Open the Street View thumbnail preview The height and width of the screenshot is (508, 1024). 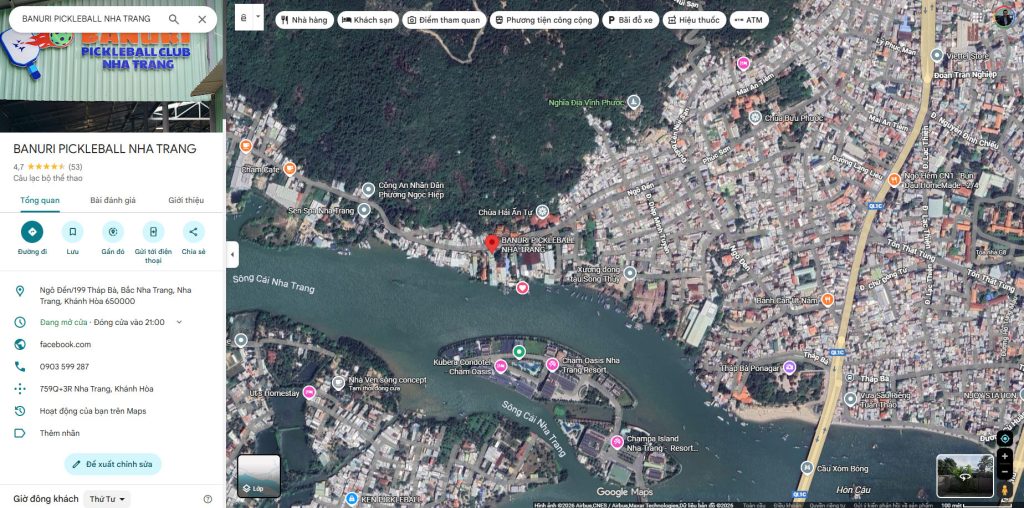click(965, 476)
